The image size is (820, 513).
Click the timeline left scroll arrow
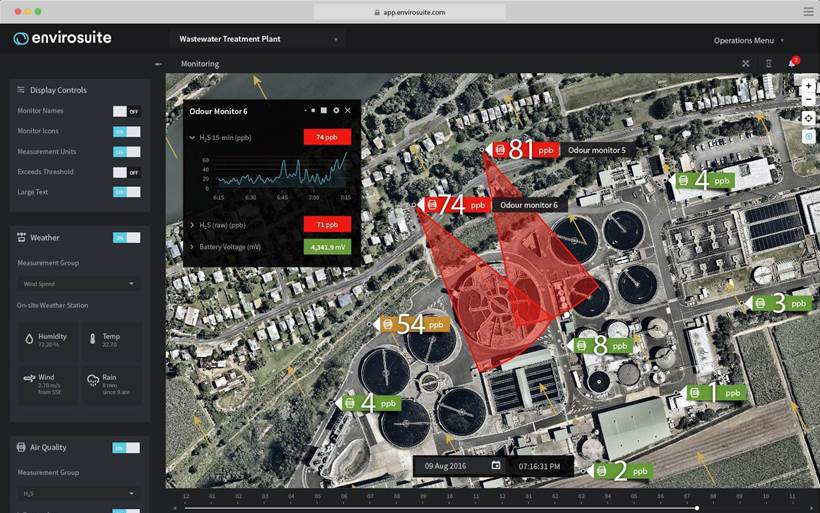pos(175,508)
